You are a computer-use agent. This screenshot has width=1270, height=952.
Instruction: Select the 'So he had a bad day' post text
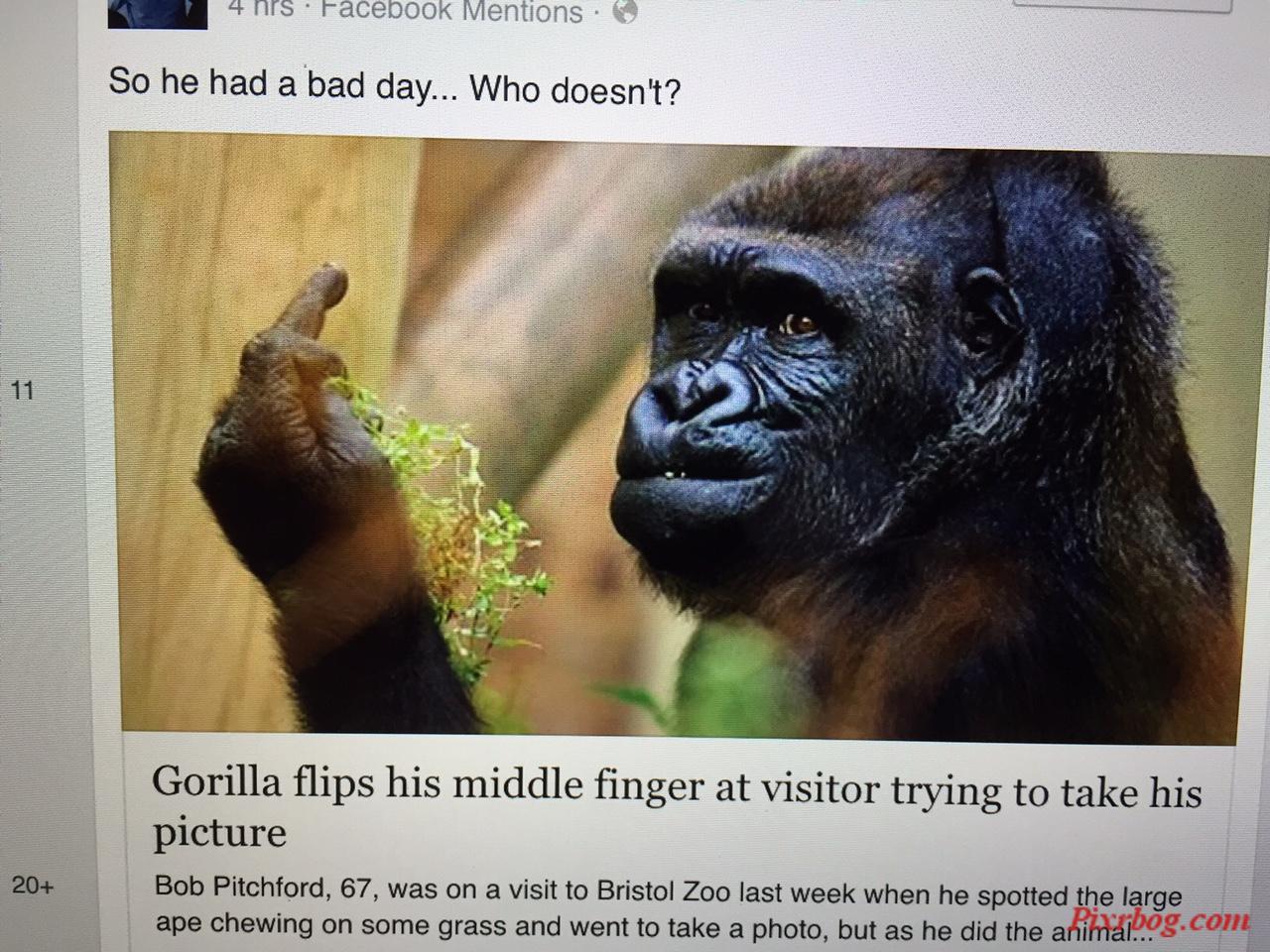pos(394,85)
